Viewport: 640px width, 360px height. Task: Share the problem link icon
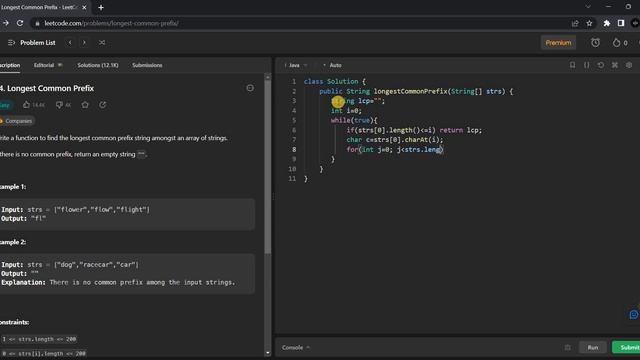pyautogui.click(x=102, y=105)
